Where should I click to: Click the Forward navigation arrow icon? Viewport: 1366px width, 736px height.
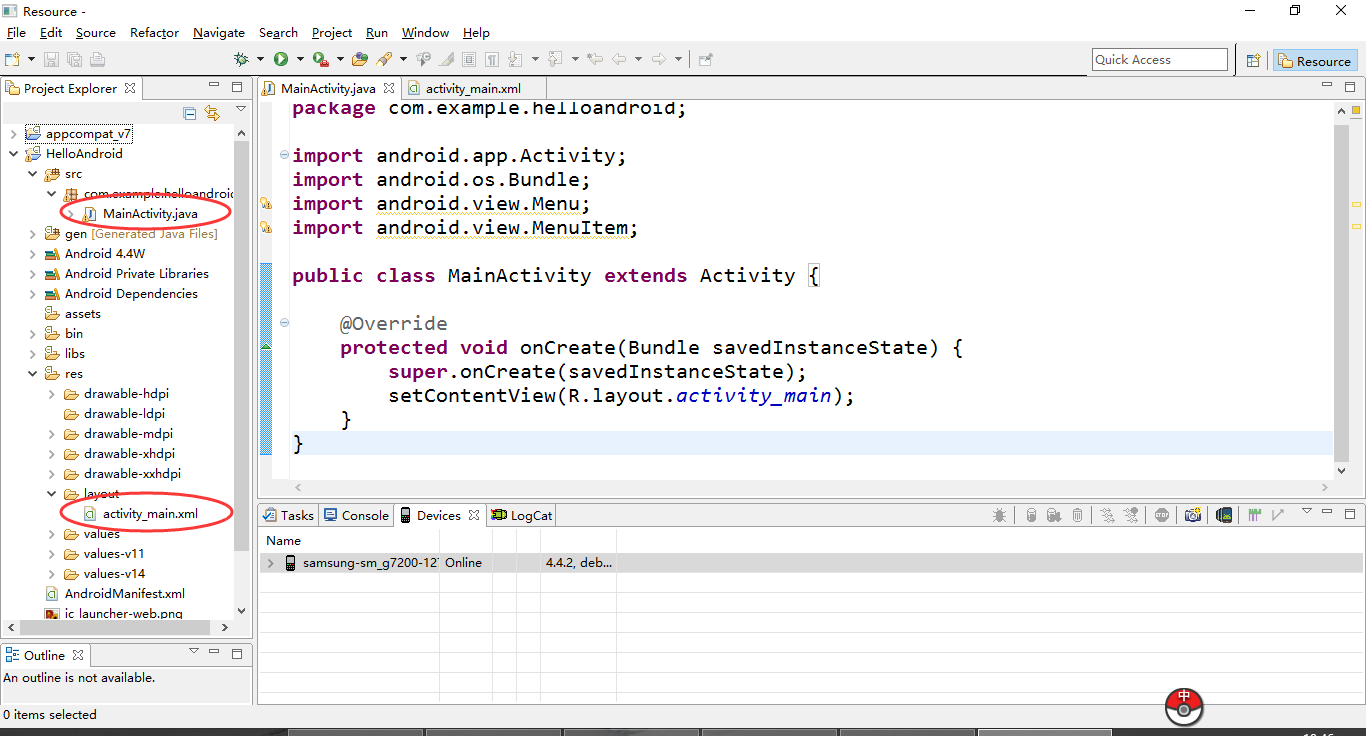click(659, 60)
